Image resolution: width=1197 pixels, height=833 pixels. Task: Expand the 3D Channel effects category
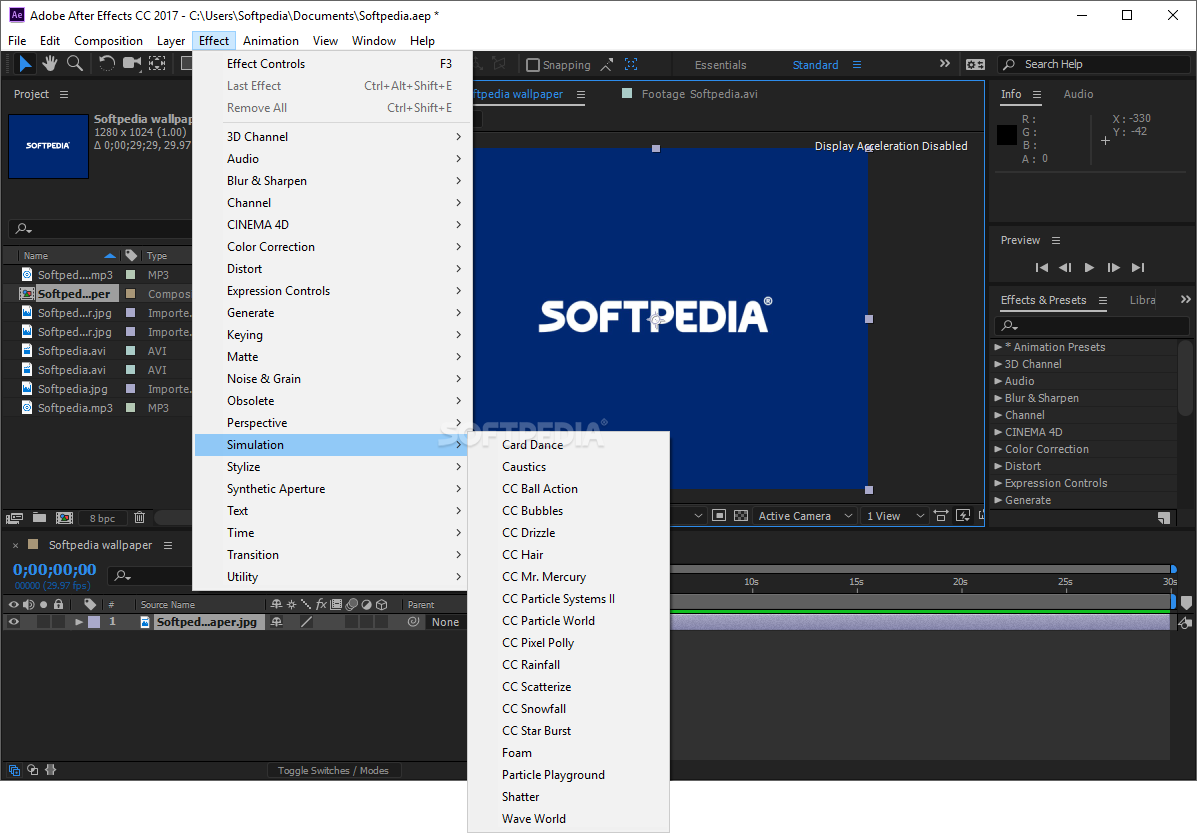point(999,364)
